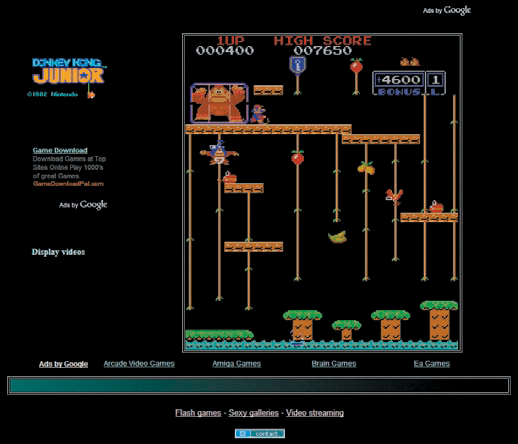
Task: Click the Display videos text
Action: [x=58, y=252]
